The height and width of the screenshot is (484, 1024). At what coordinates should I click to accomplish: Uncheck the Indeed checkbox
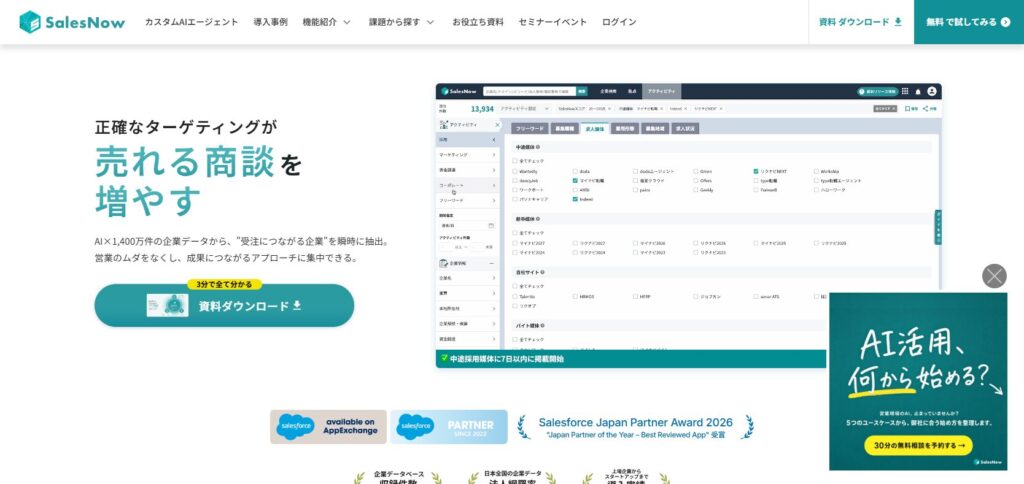575,199
